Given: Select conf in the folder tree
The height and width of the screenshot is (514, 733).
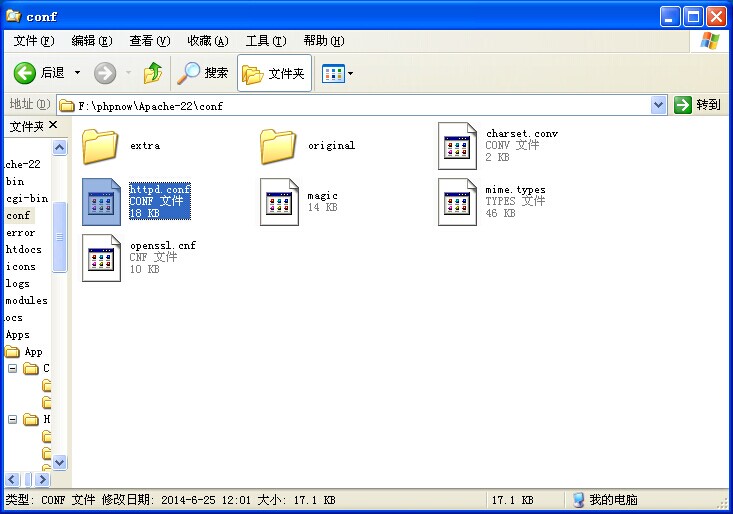Looking at the screenshot, I should coord(18,215).
